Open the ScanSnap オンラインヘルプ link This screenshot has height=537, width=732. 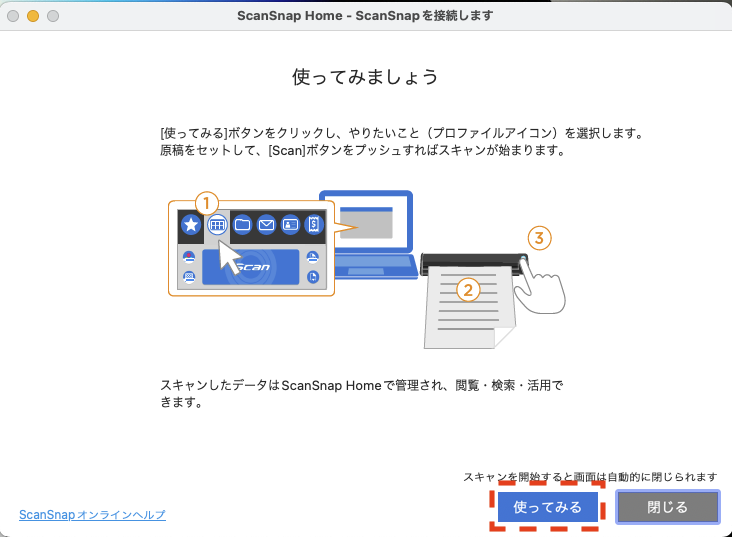[x=92, y=515]
